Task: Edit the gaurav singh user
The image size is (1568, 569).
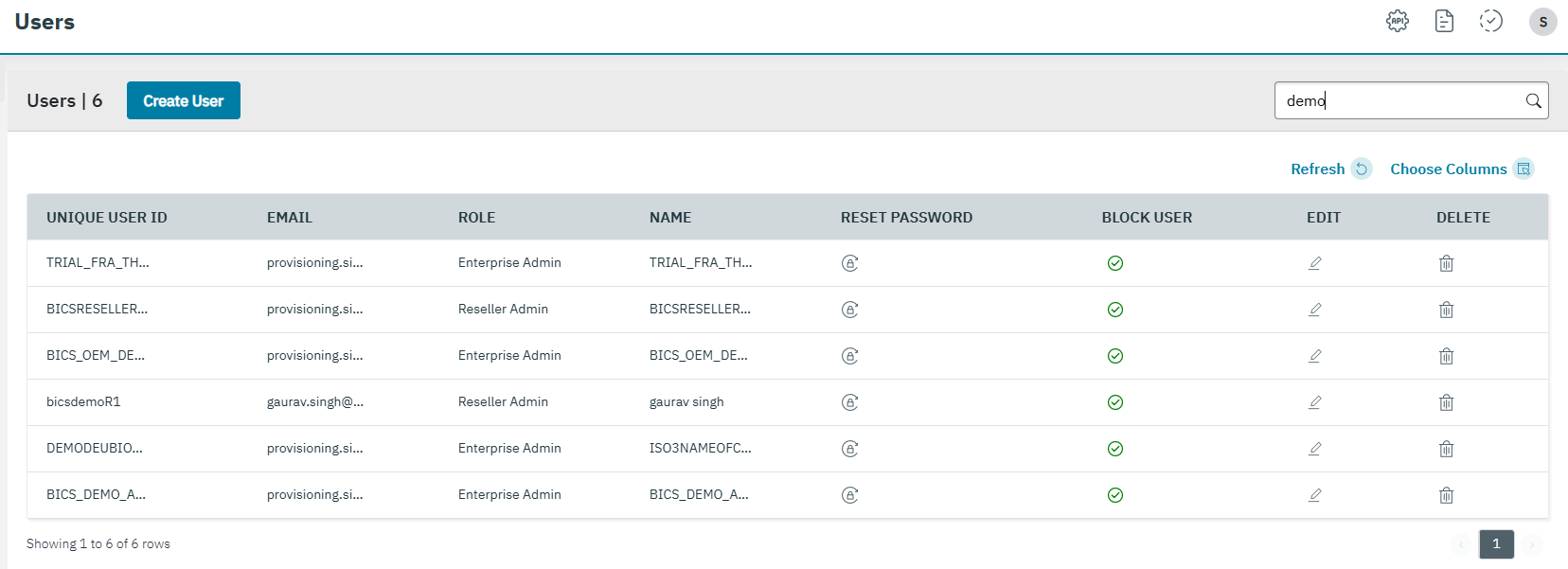Action: click(x=1314, y=402)
